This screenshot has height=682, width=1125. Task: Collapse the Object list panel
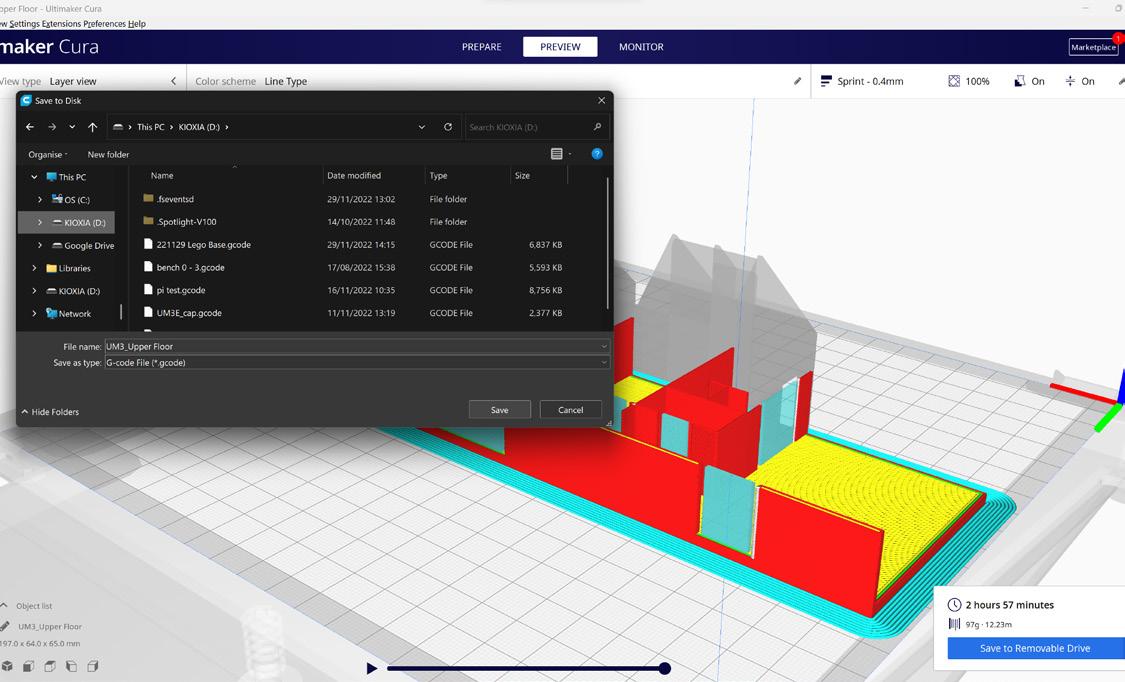[x=4, y=605]
